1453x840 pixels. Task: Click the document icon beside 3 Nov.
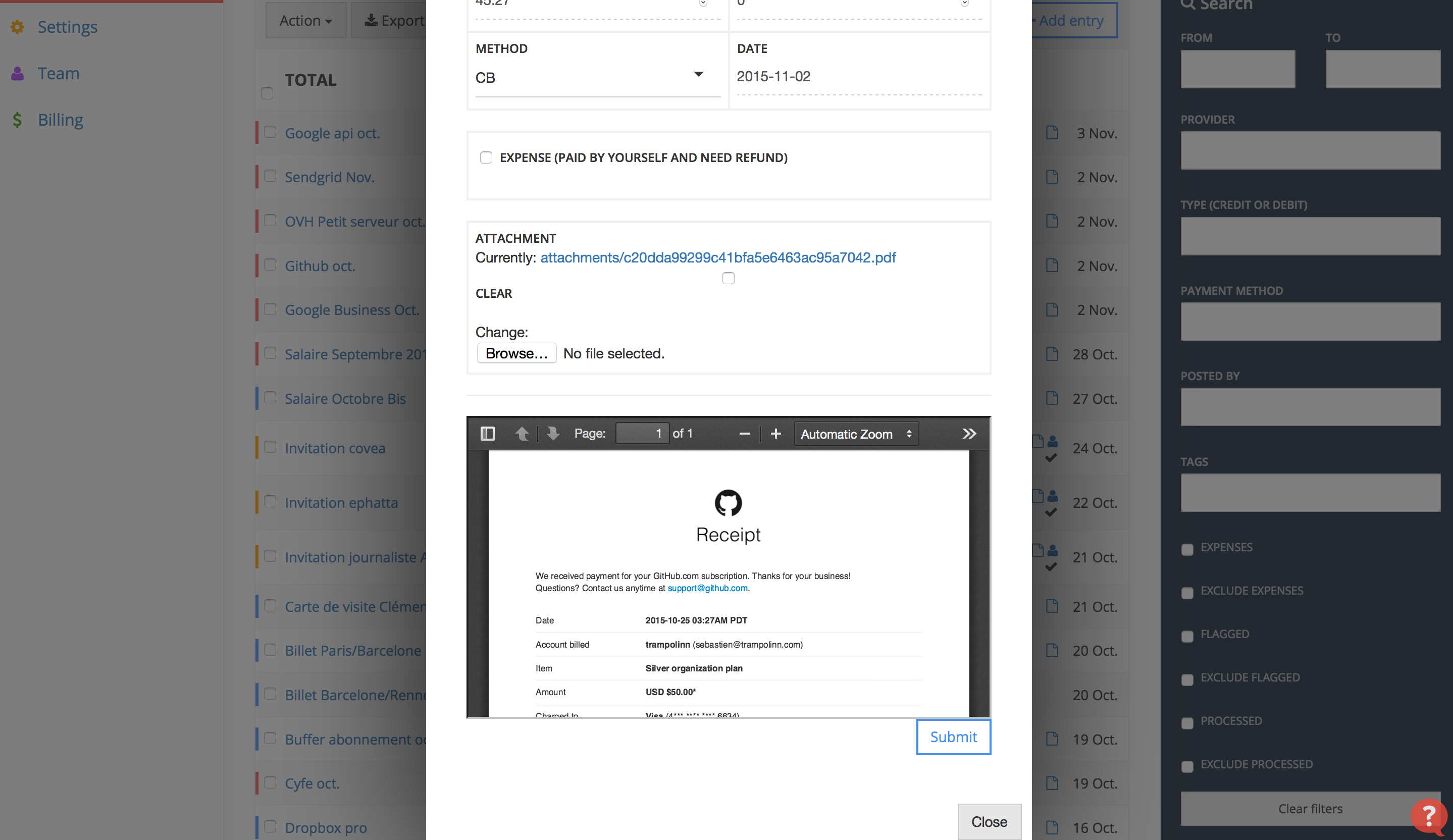point(1052,133)
